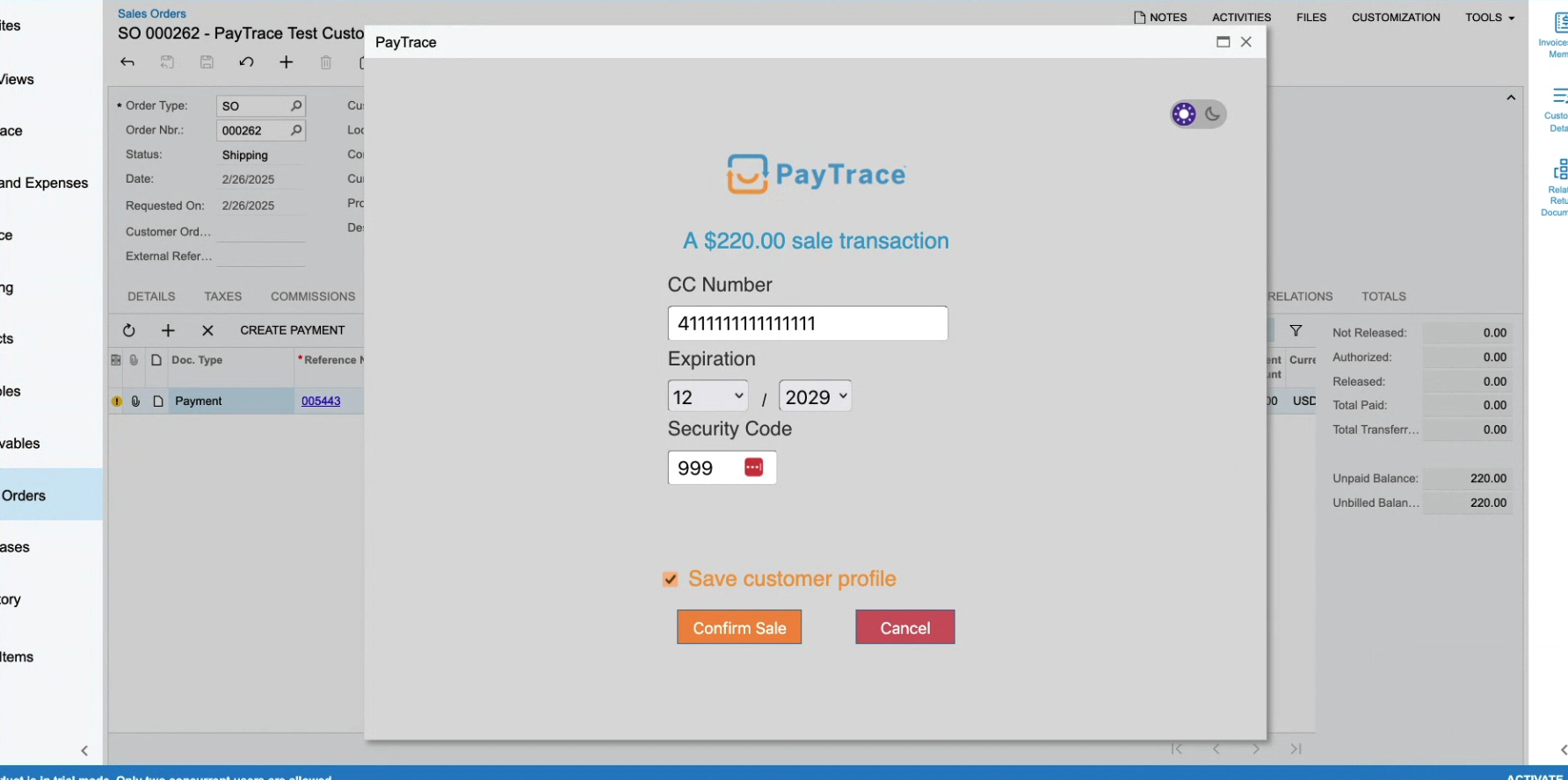Go to next page of grid
The width and height of the screenshot is (1568, 780).
pyautogui.click(x=1256, y=749)
